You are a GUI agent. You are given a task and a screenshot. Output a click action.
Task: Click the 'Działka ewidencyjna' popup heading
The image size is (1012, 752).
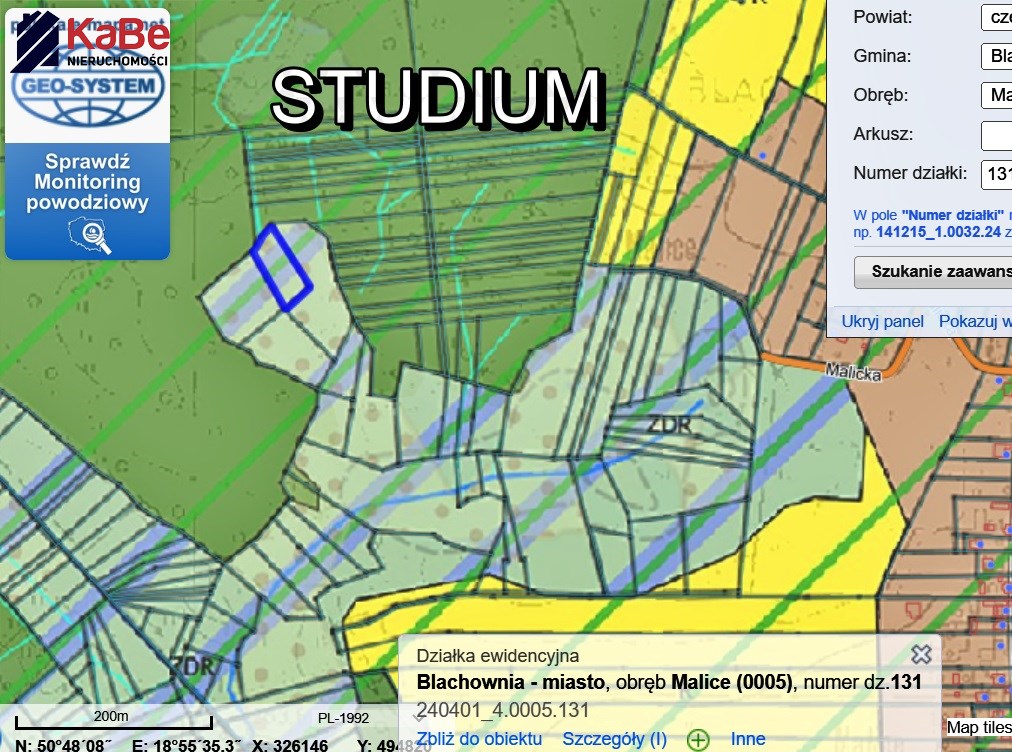(x=498, y=656)
